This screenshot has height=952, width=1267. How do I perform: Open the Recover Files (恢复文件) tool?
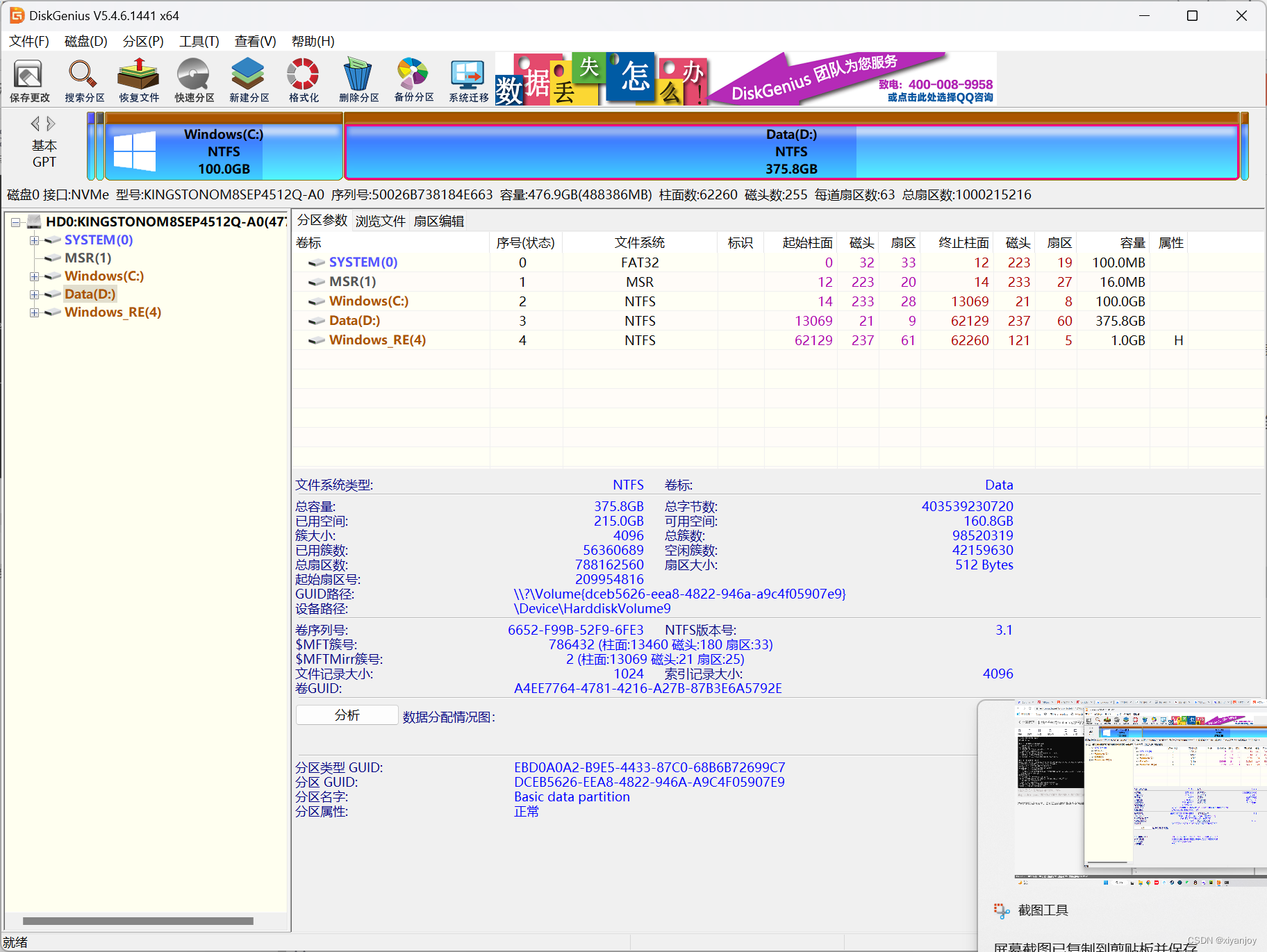coord(139,81)
